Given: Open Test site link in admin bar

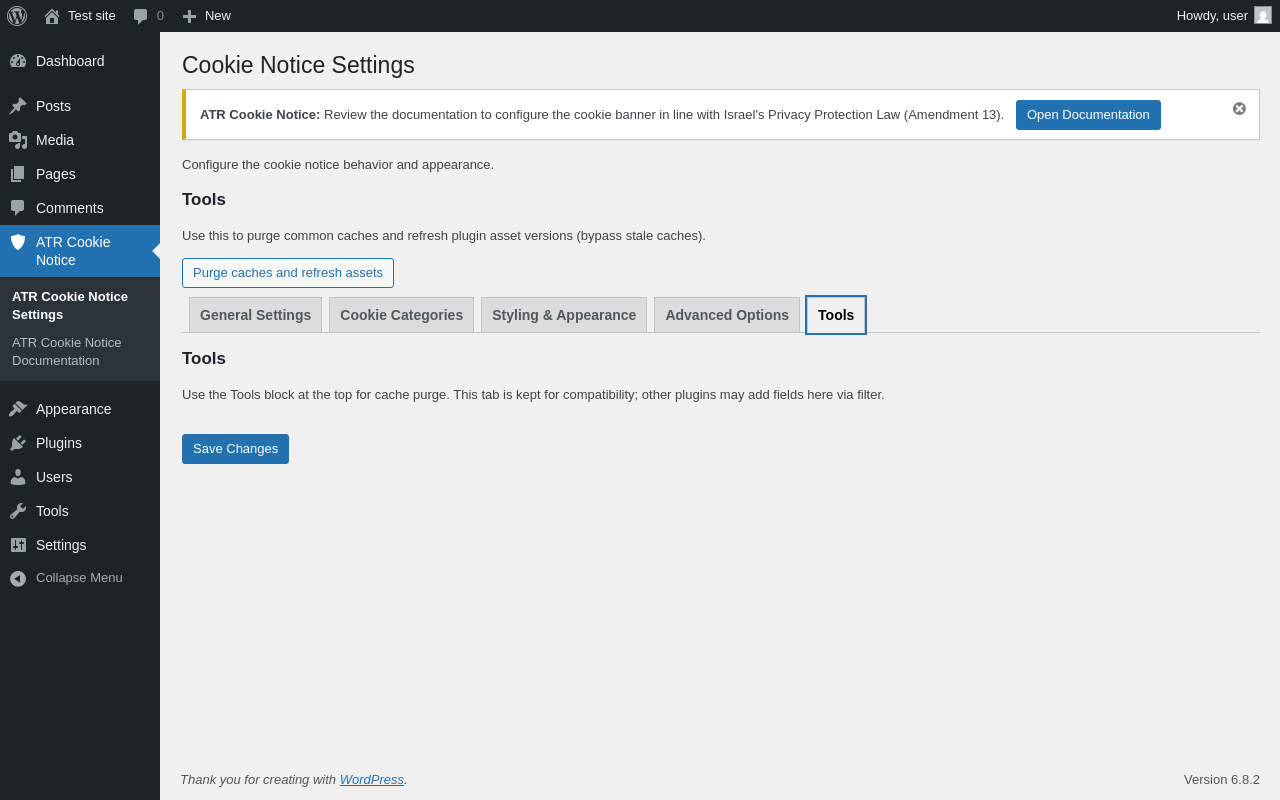Looking at the screenshot, I should tap(92, 16).
